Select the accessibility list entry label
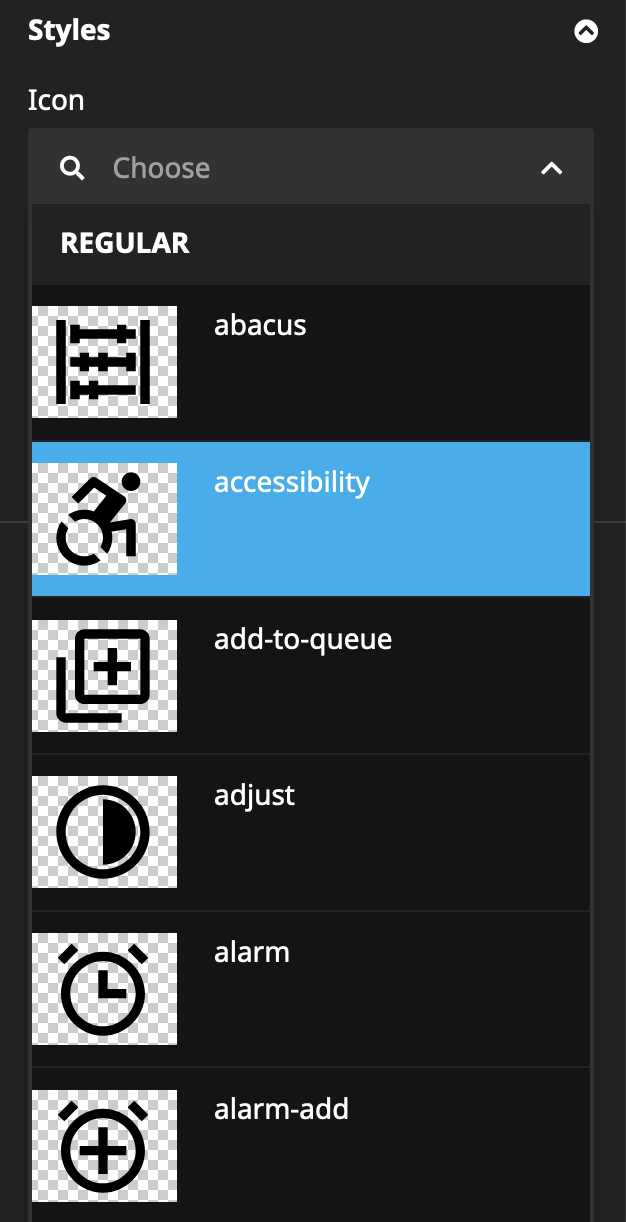 [292, 483]
